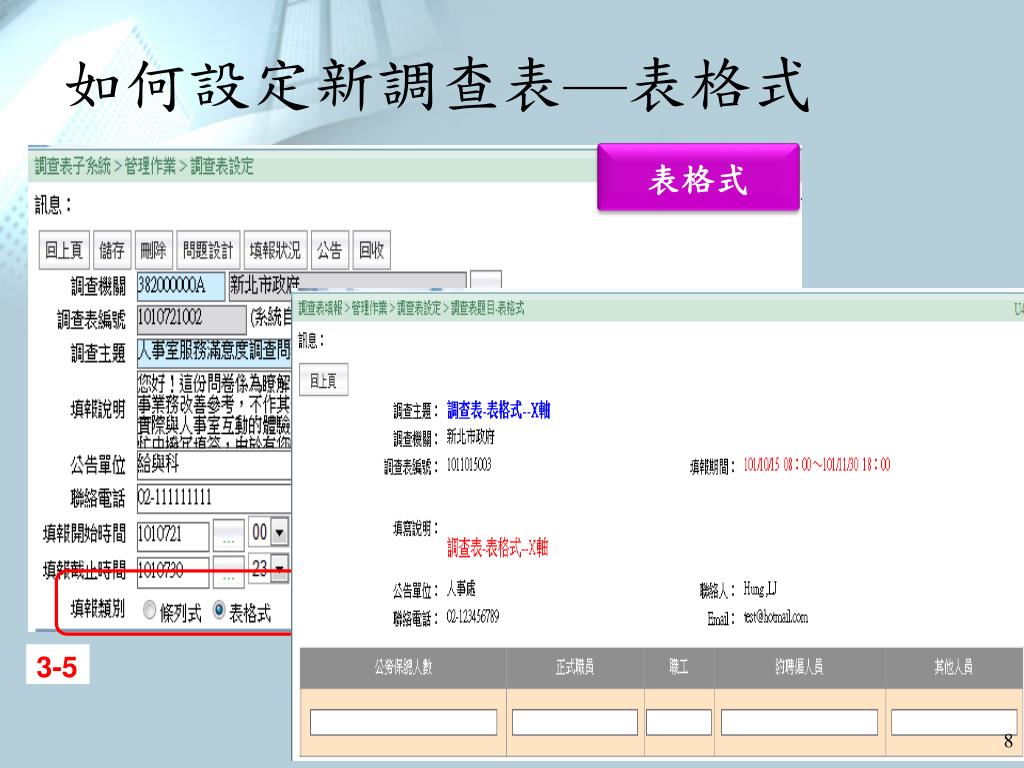Click the blue 調查表-表格式--X軸 title
The width and height of the screenshot is (1024, 768).
pyautogui.click(x=499, y=410)
